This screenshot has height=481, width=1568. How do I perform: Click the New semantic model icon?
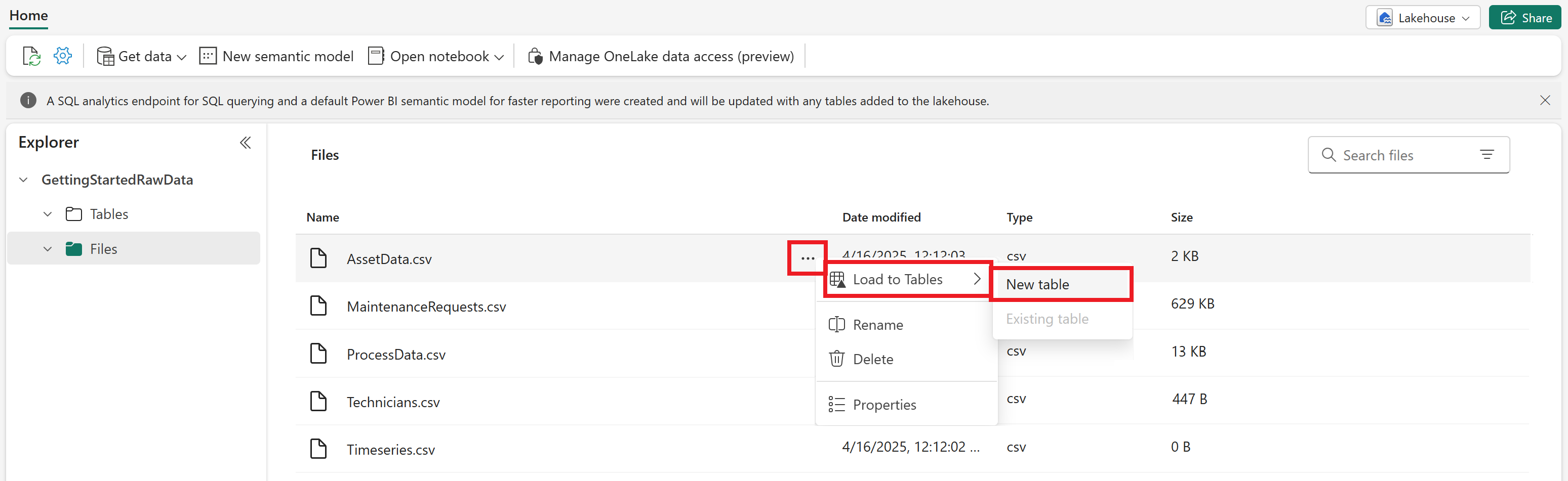coord(208,55)
